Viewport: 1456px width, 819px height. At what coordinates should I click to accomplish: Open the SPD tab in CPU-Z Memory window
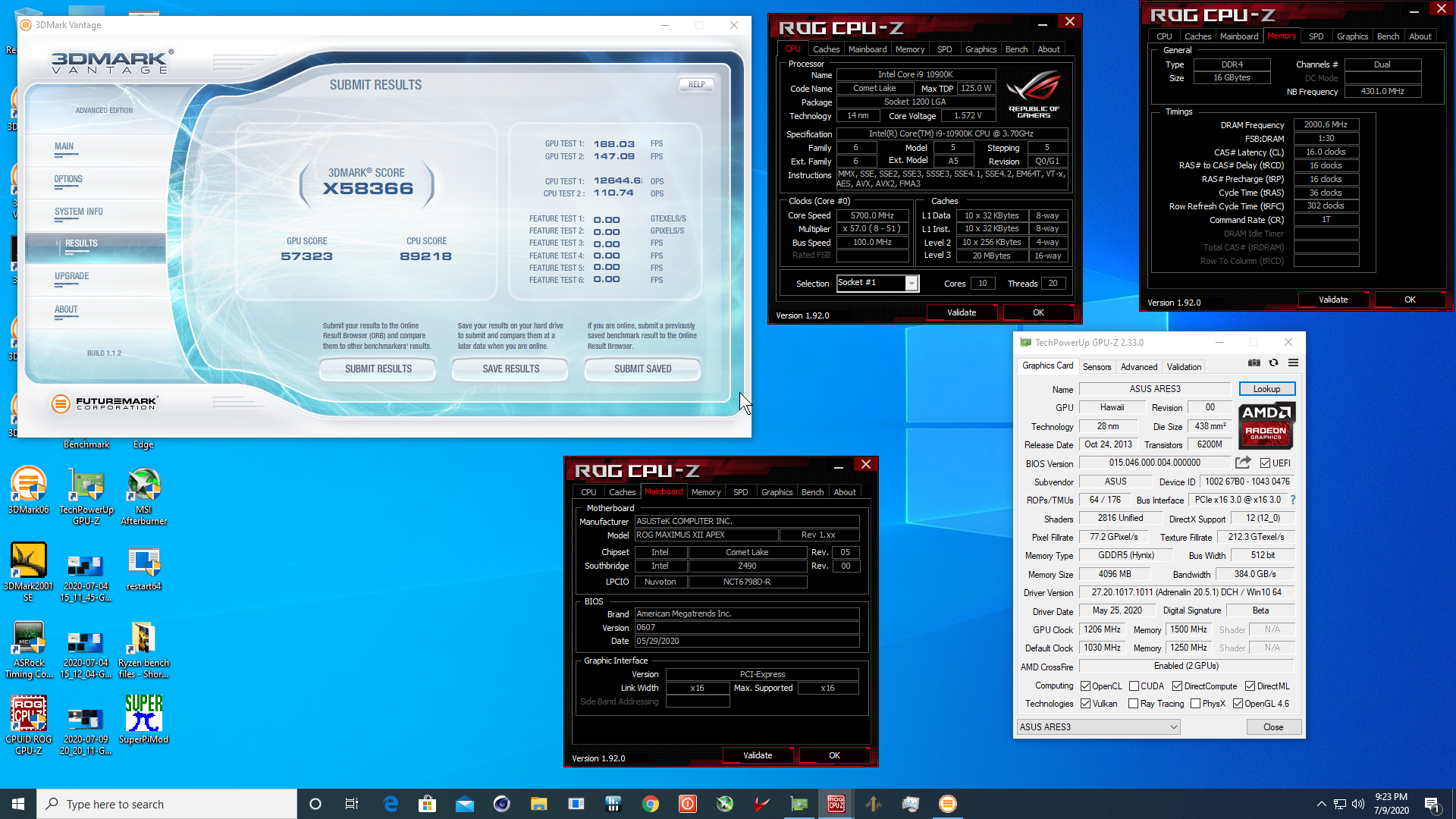1316,36
